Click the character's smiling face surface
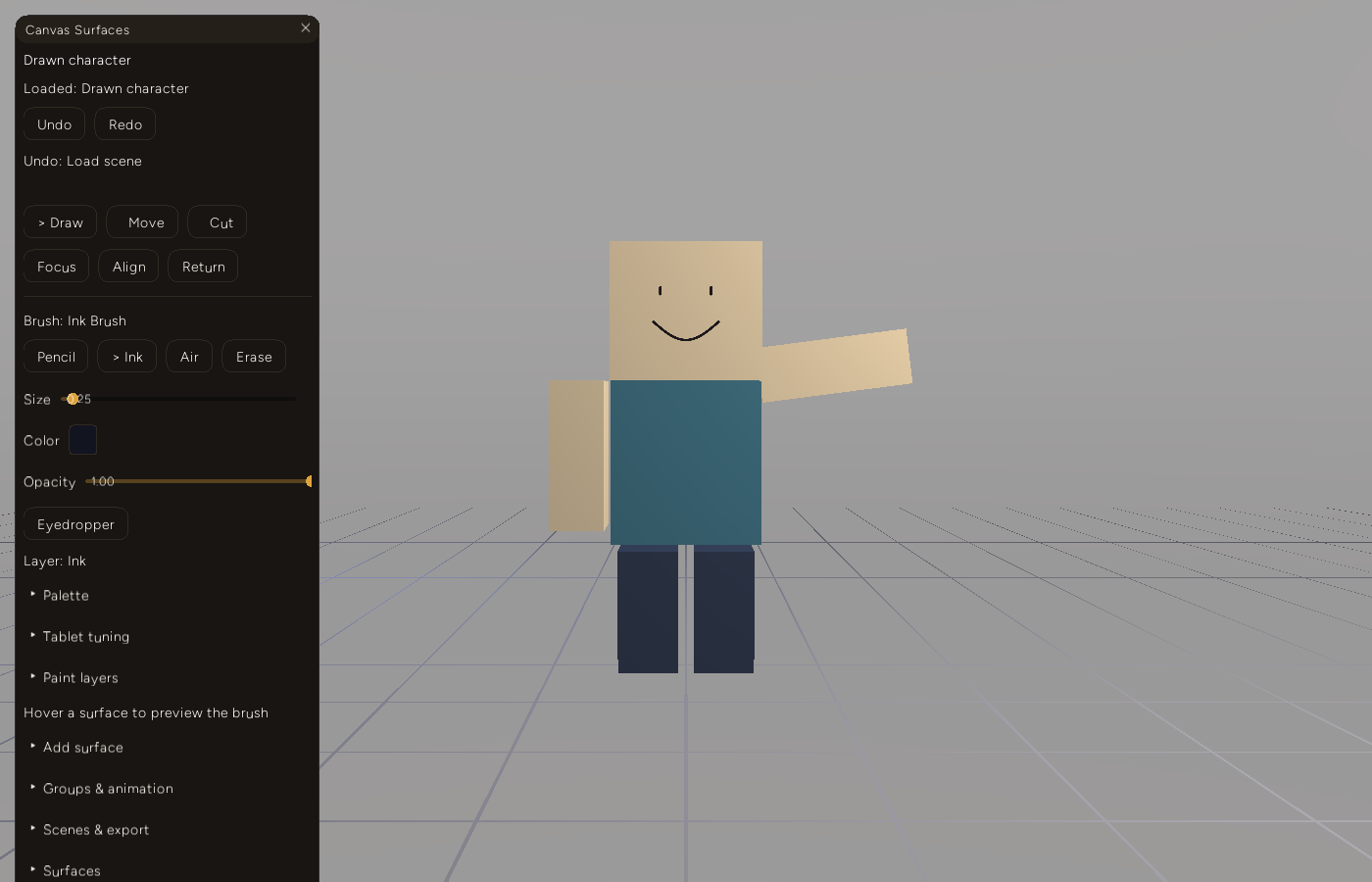 (686, 311)
